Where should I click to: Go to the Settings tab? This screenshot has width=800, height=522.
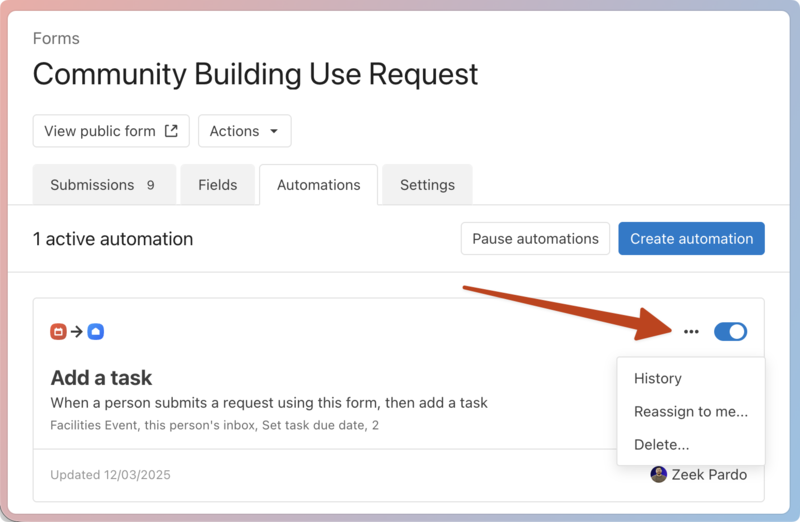pos(427,185)
